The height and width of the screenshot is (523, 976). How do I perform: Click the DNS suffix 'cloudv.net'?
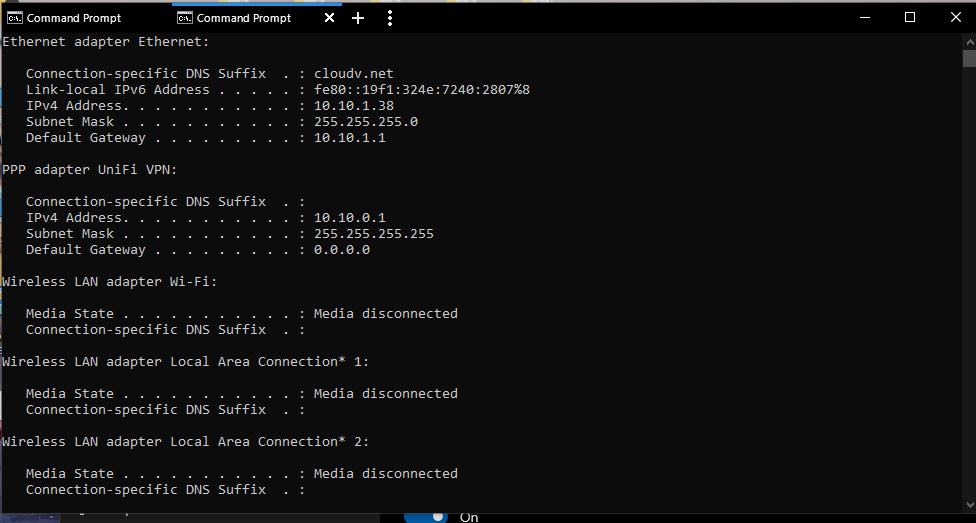(354, 73)
